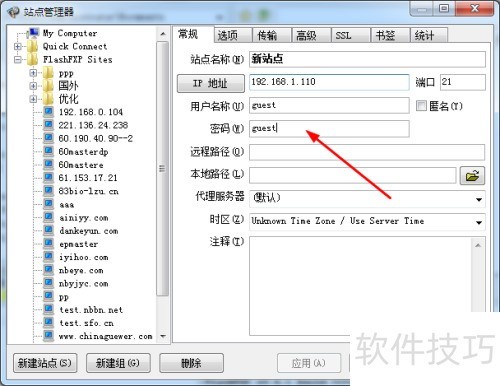Toggle the 匿名 anonymous checkbox
This screenshot has height=386, width=500.
click(421, 106)
